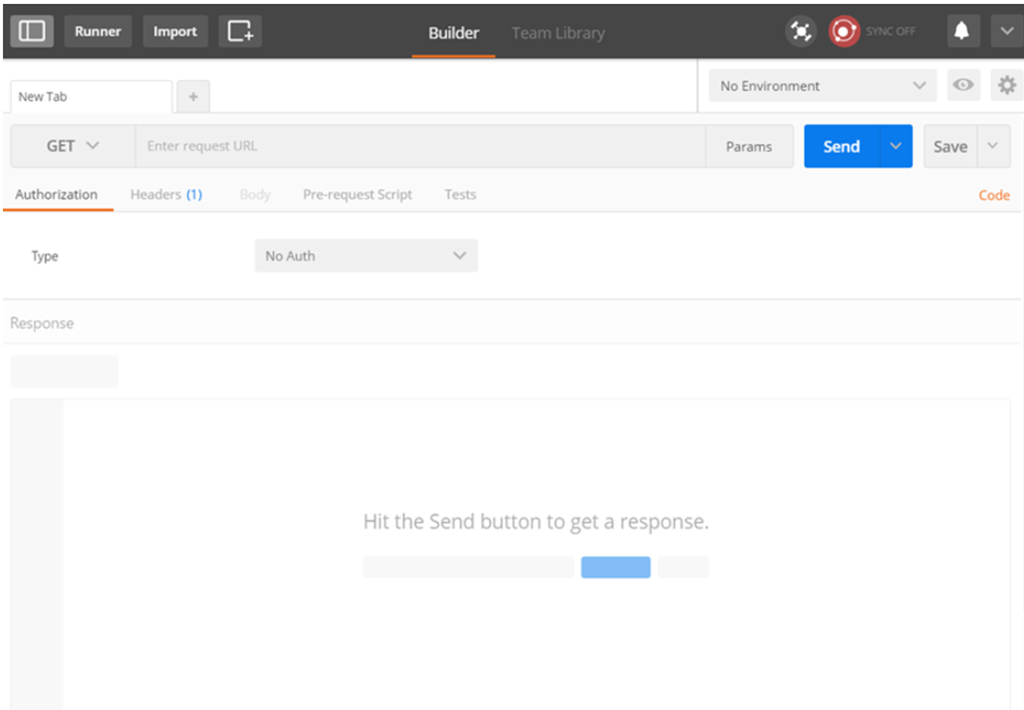Switch to the Team Library view
The image size is (1024, 710).
tap(558, 33)
